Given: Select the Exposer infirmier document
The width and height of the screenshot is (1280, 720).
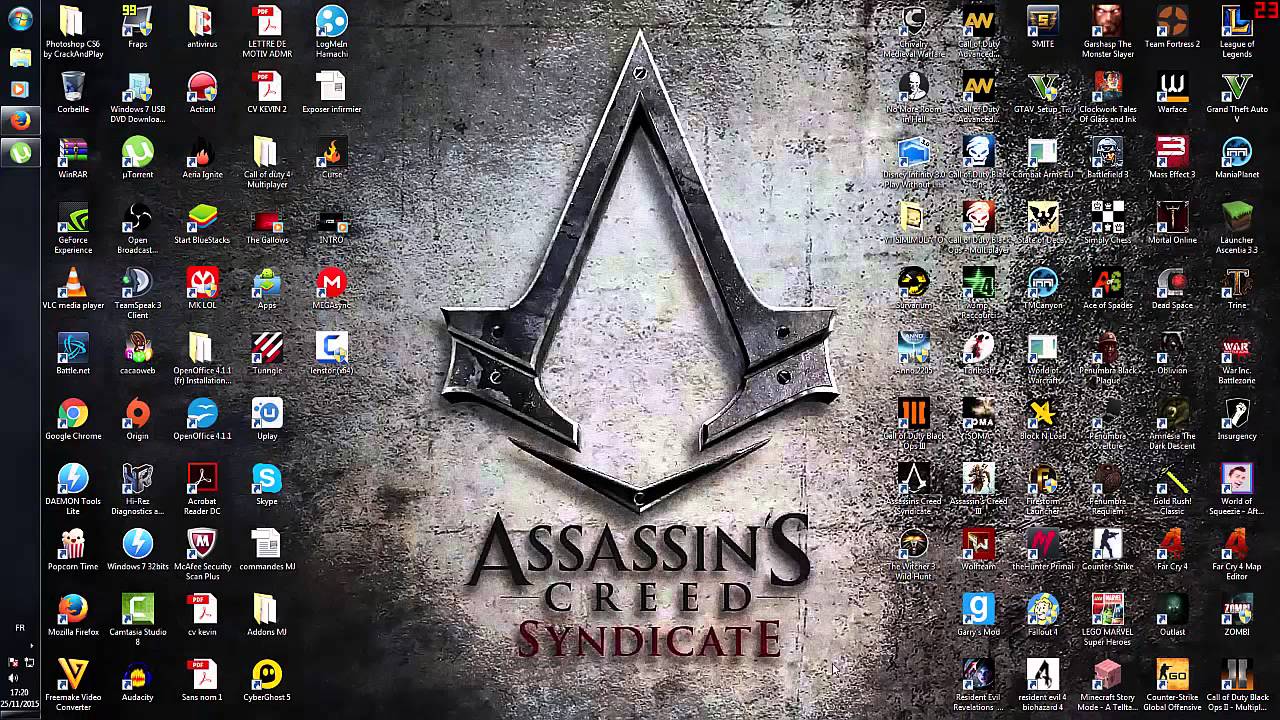Looking at the screenshot, I should point(332,93).
